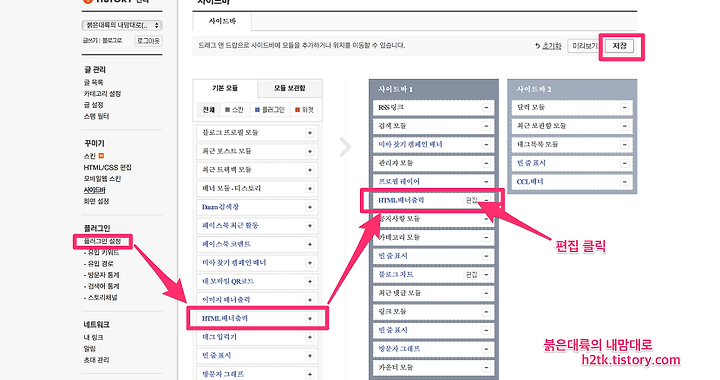The height and width of the screenshot is (380, 720).
Task: Switch to the 기본 모듈 tab
Action: click(x=225, y=88)
